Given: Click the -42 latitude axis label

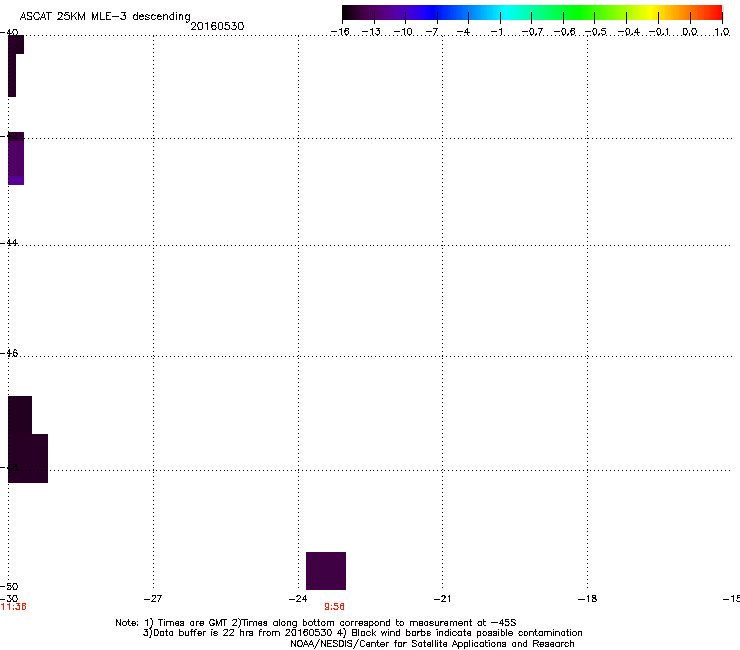Looking at the screenshot, I should click(9, 136).
